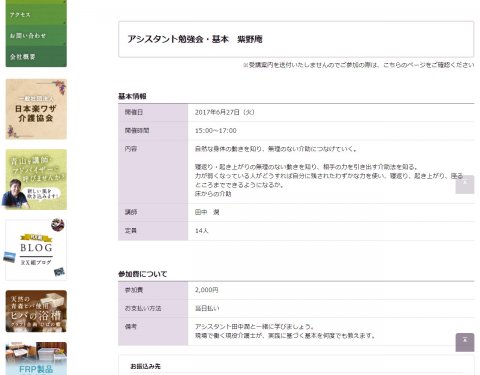Open the アクセス menu item
The height and width of the screenshot is (375, 480).
click(36, 14)
